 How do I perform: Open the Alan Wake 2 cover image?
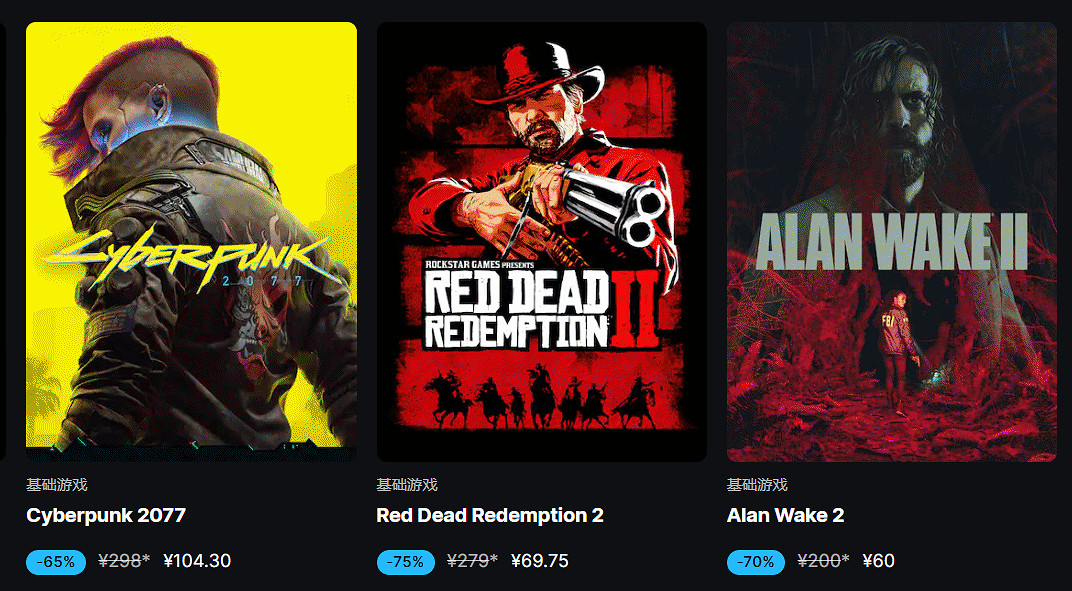coord(892,241)
